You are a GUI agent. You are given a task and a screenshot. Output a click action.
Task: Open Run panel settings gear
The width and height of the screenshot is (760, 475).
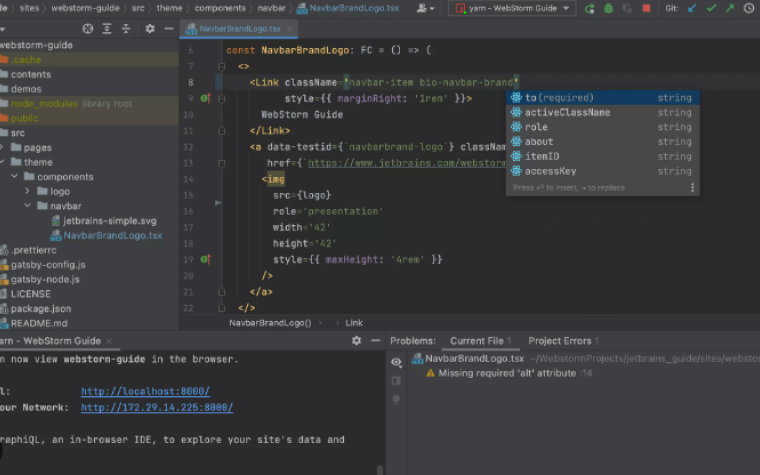356,341
